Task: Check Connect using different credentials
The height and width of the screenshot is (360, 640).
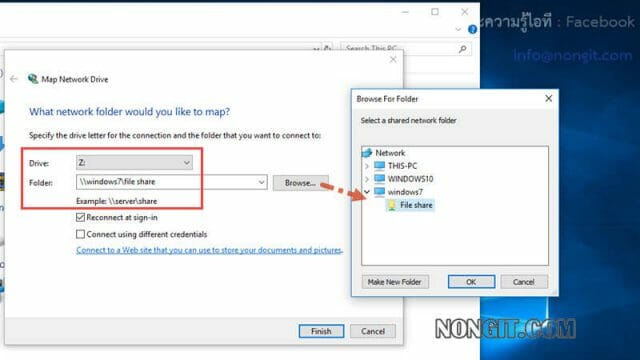Action: pos(80,234)
